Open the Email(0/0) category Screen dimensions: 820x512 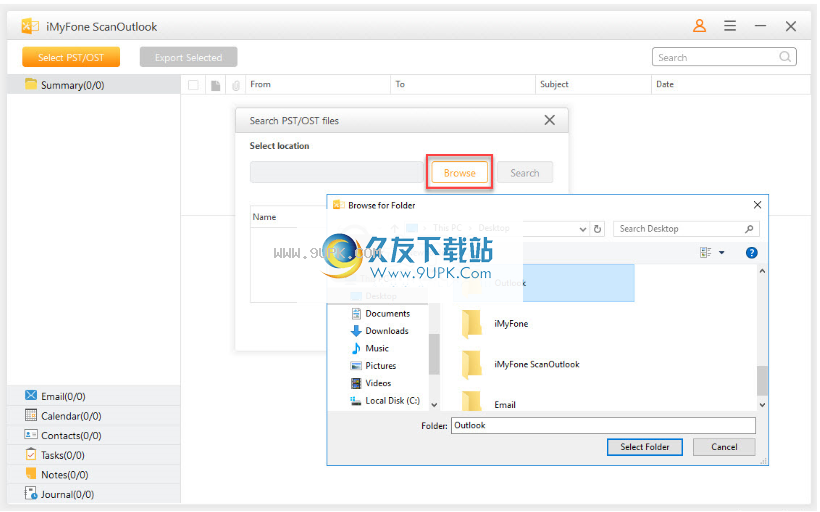tap(94, 396)
